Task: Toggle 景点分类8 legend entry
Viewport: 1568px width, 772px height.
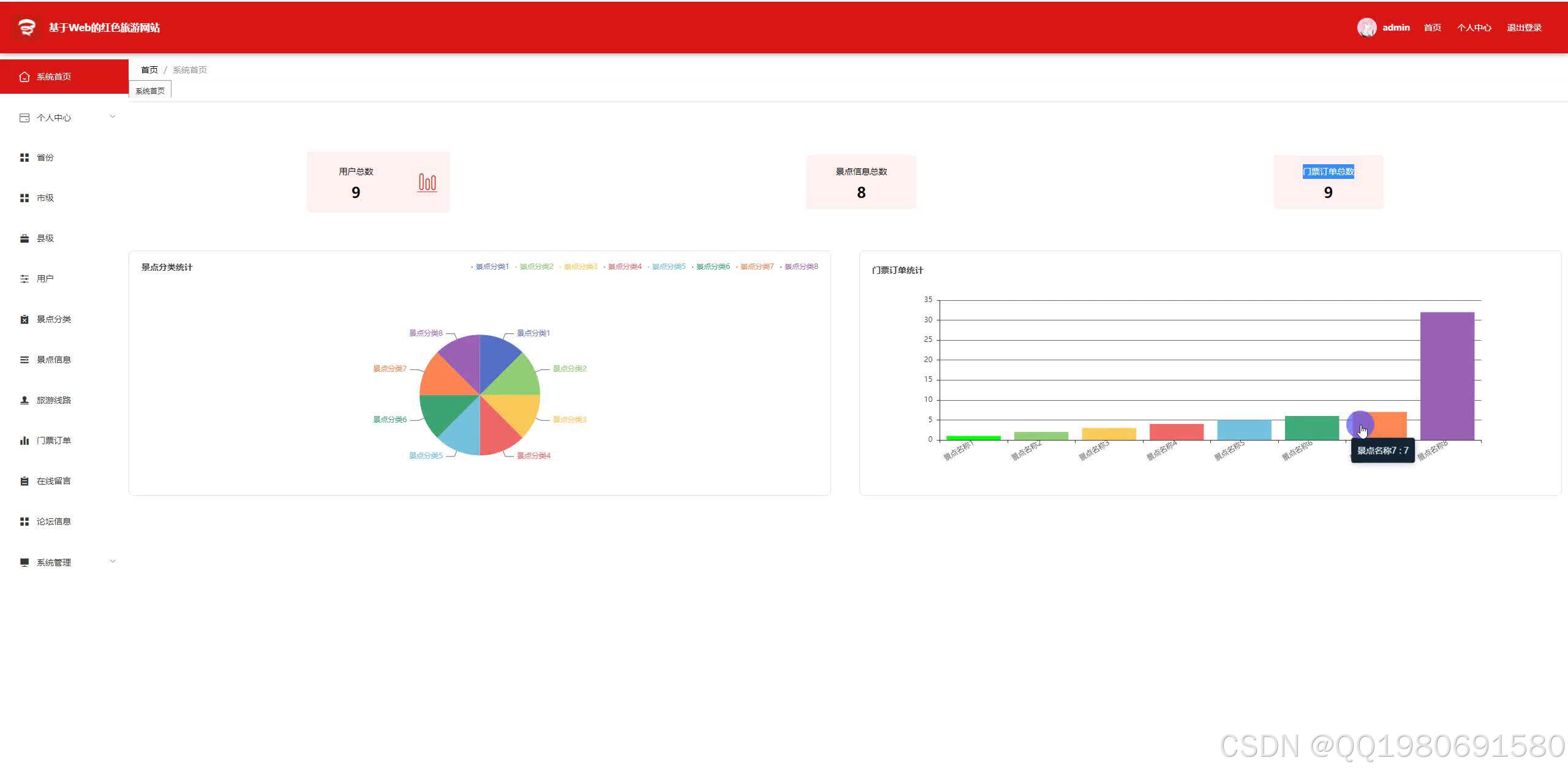Action: (x=801, y=267)
